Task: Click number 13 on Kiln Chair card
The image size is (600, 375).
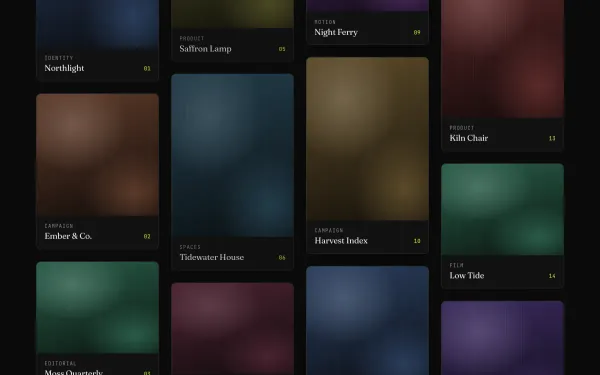Action: (552, 139)
